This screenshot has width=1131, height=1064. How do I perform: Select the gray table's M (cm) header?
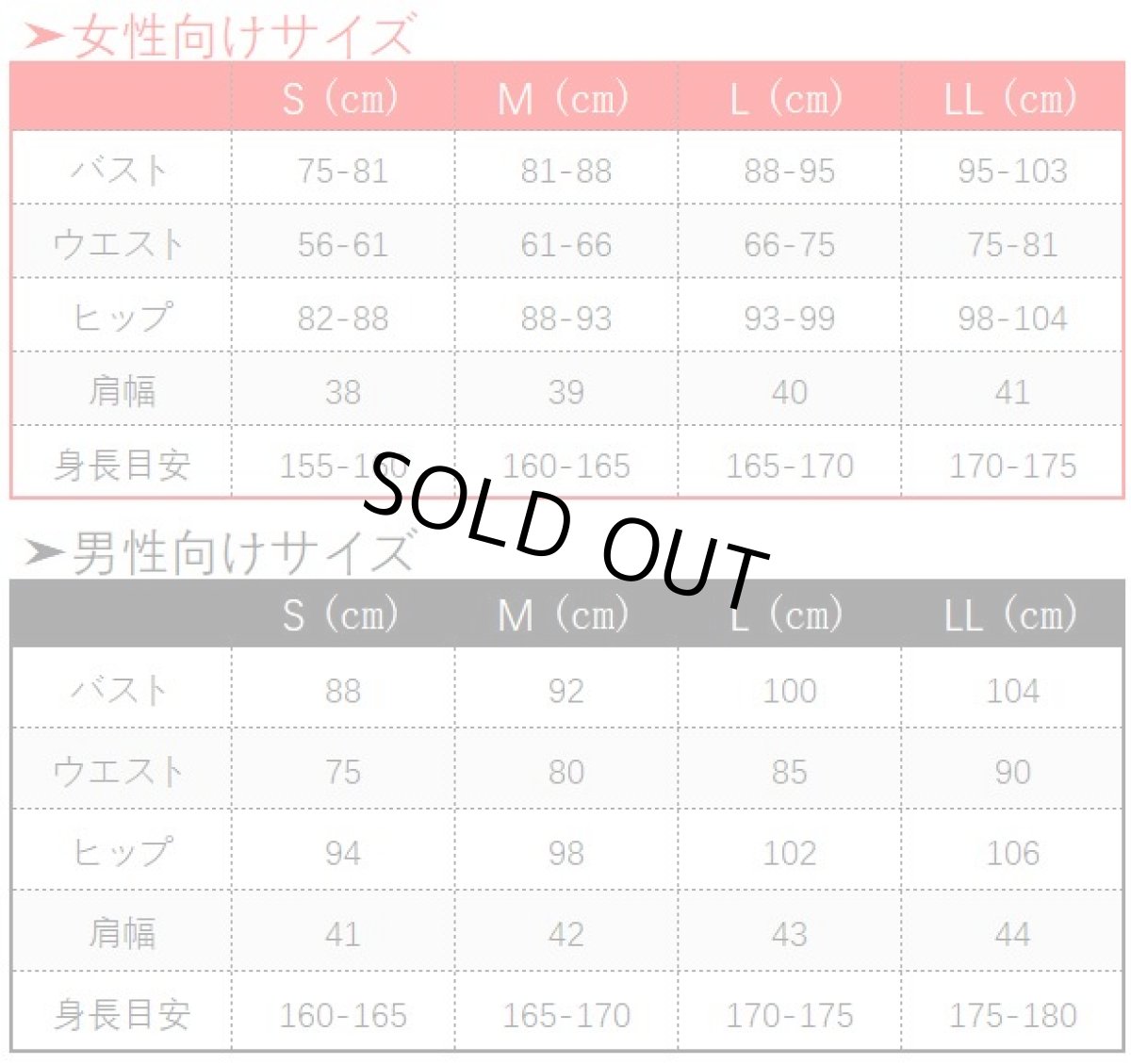coord(565,615)
